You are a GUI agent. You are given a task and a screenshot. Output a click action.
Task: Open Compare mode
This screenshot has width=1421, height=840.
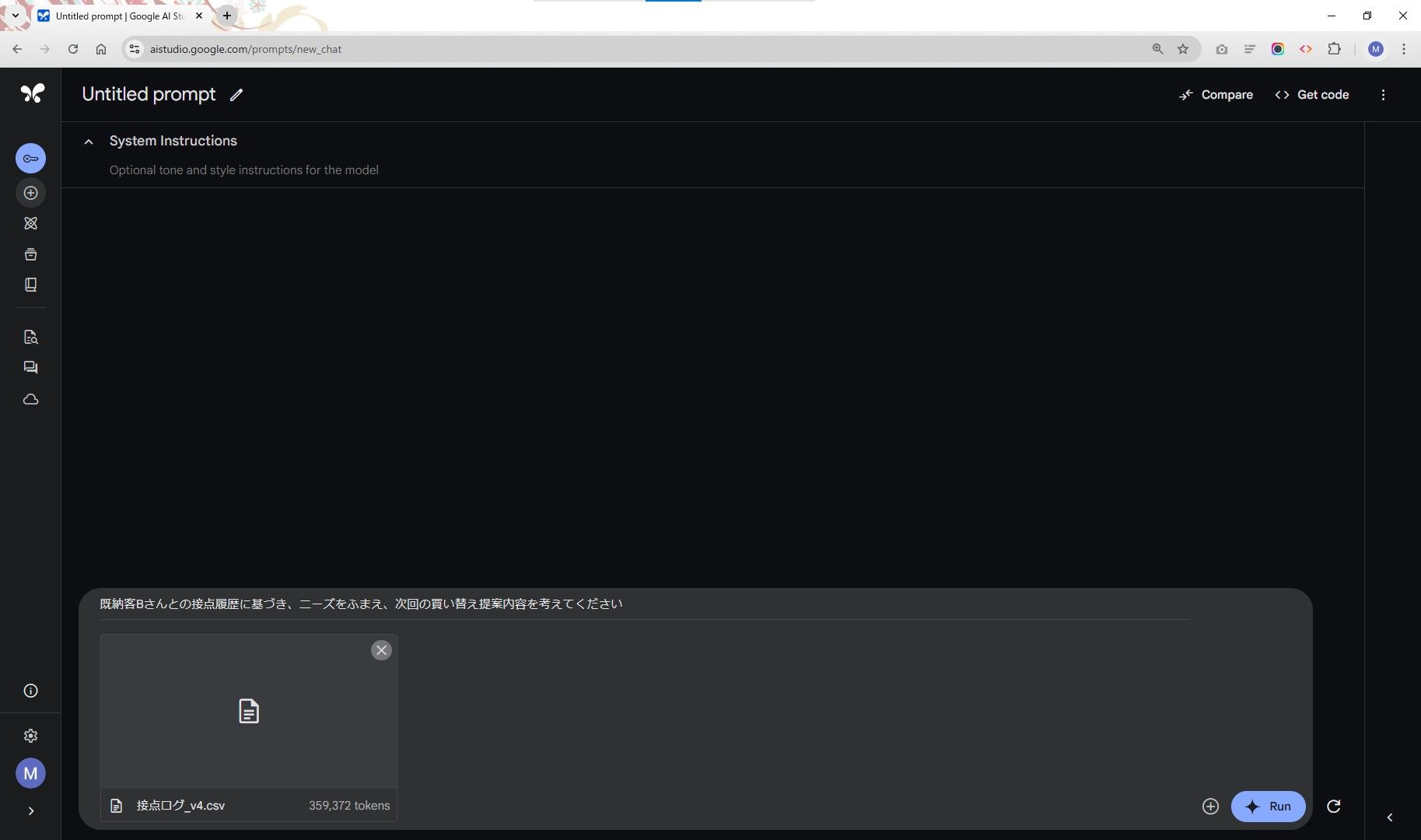(x=1216, y=95)
